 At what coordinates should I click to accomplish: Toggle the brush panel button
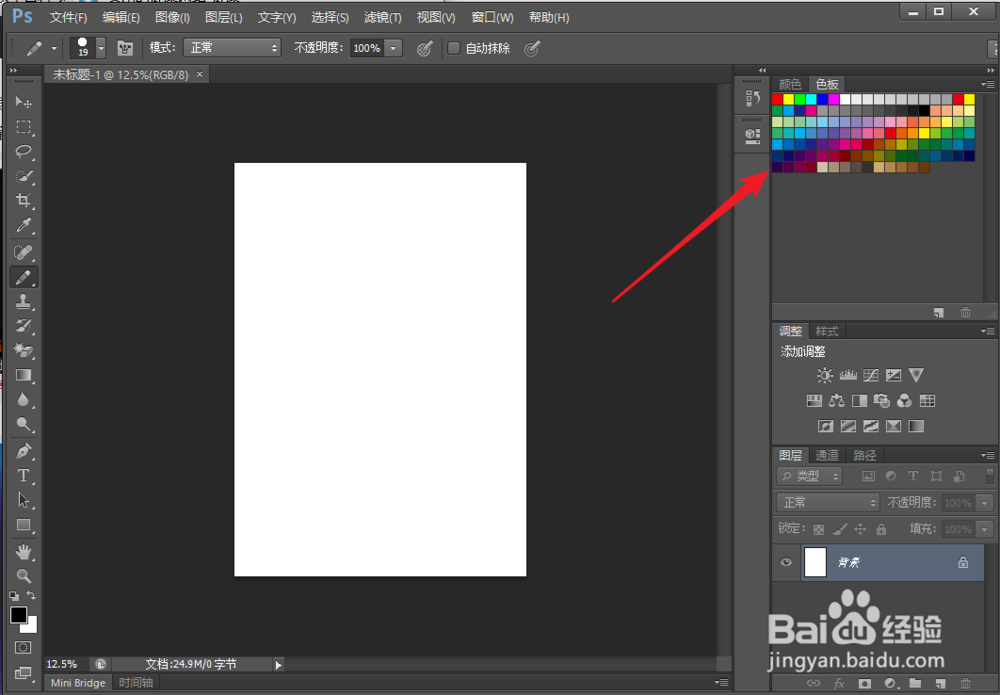tap(125, 48)
